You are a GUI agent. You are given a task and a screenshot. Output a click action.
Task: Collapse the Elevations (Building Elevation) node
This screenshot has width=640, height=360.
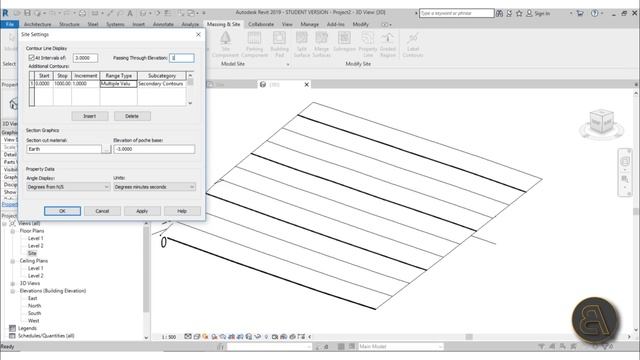tap(13, 291)
